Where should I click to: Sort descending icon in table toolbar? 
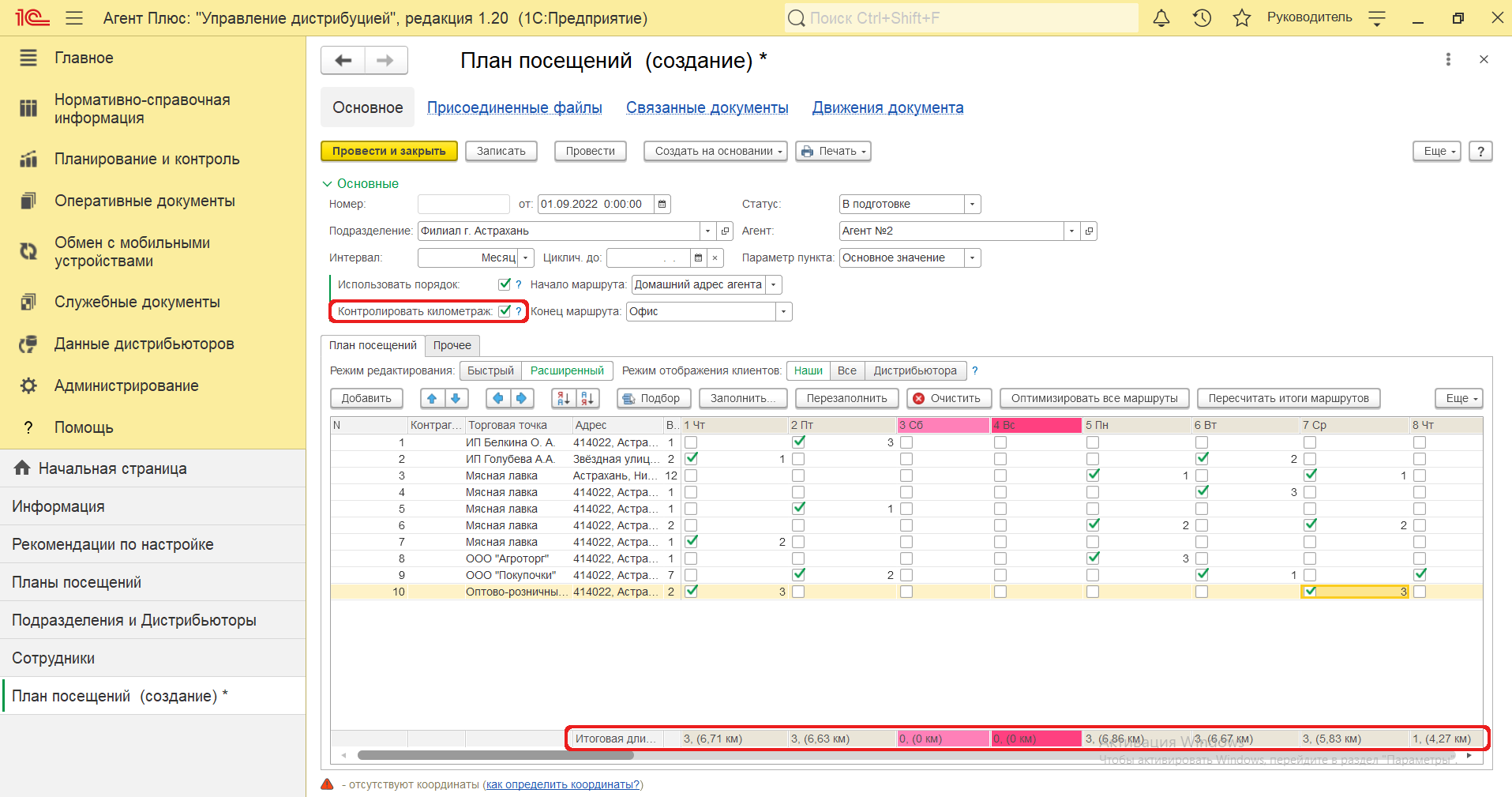[x=587, y=398]
